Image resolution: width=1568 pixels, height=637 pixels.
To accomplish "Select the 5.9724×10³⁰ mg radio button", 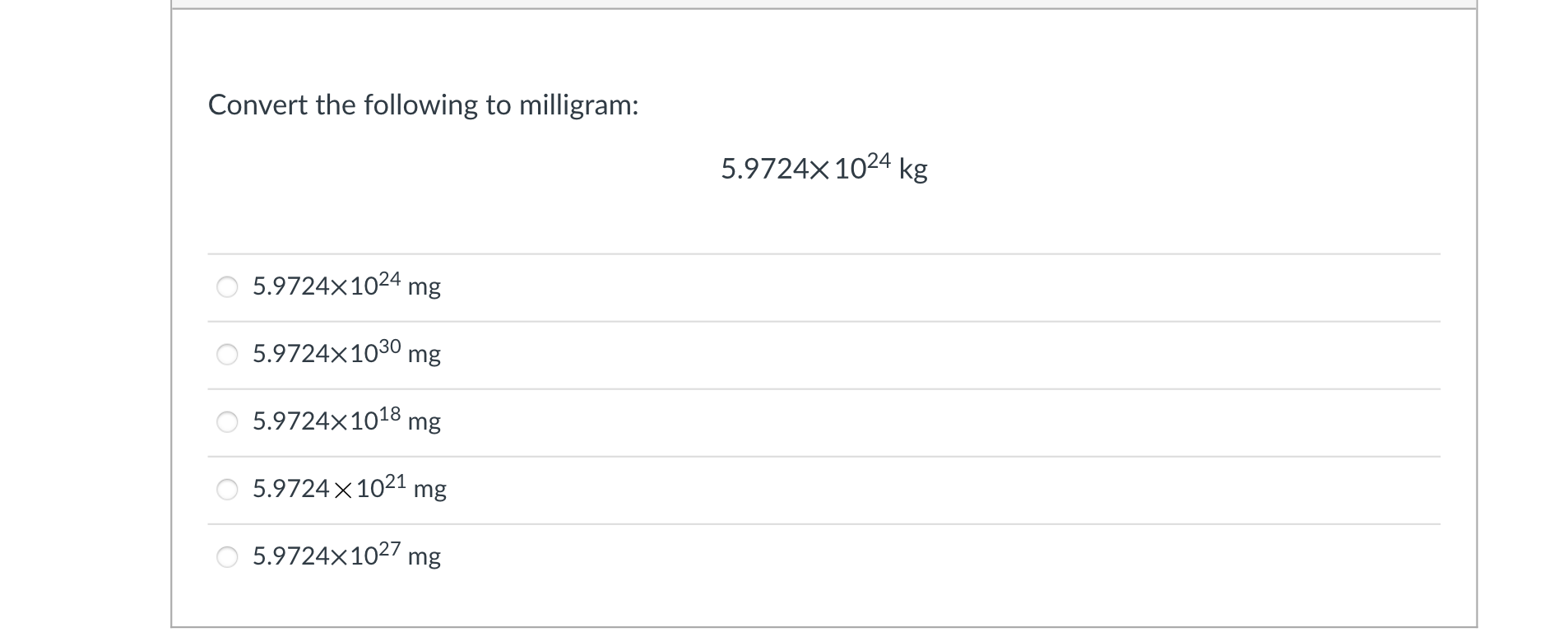I will click(x=227, y=355).
